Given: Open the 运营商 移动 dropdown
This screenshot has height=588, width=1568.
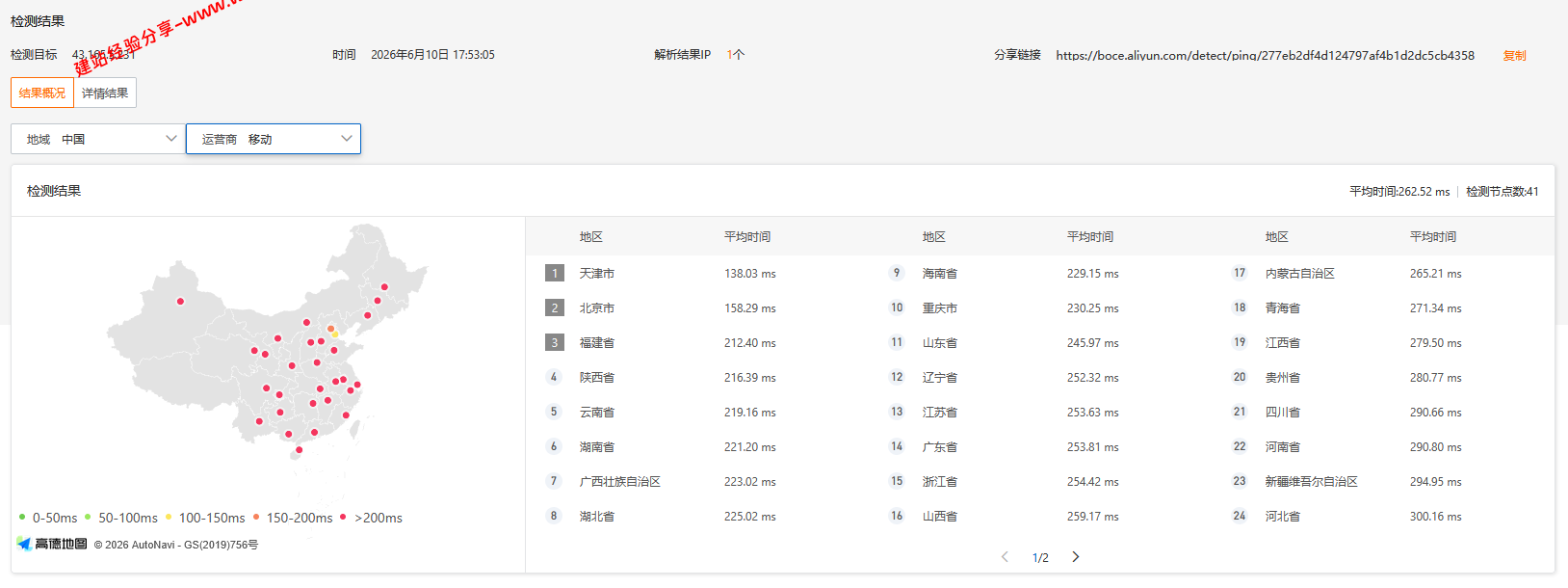Looking at the screenshot, I should tap(274, 139).
